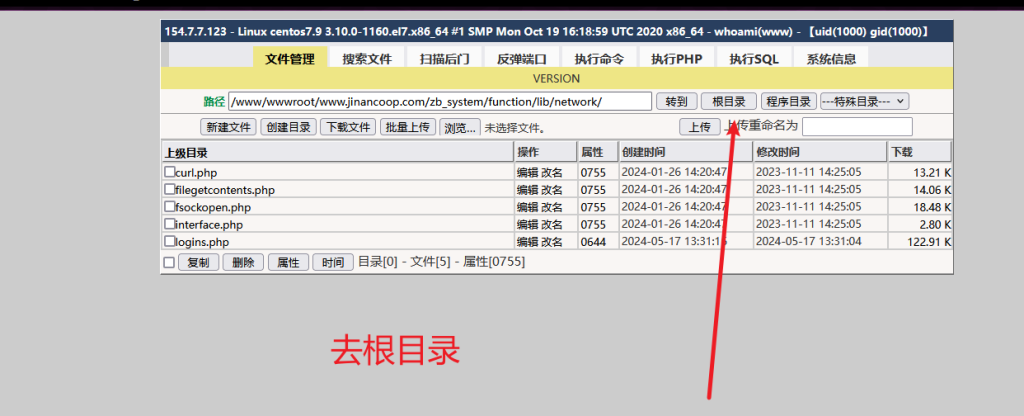The image size is (1024, 416).
Task: Click 新建文件 to create a file
Action: [x=228, y=127]
